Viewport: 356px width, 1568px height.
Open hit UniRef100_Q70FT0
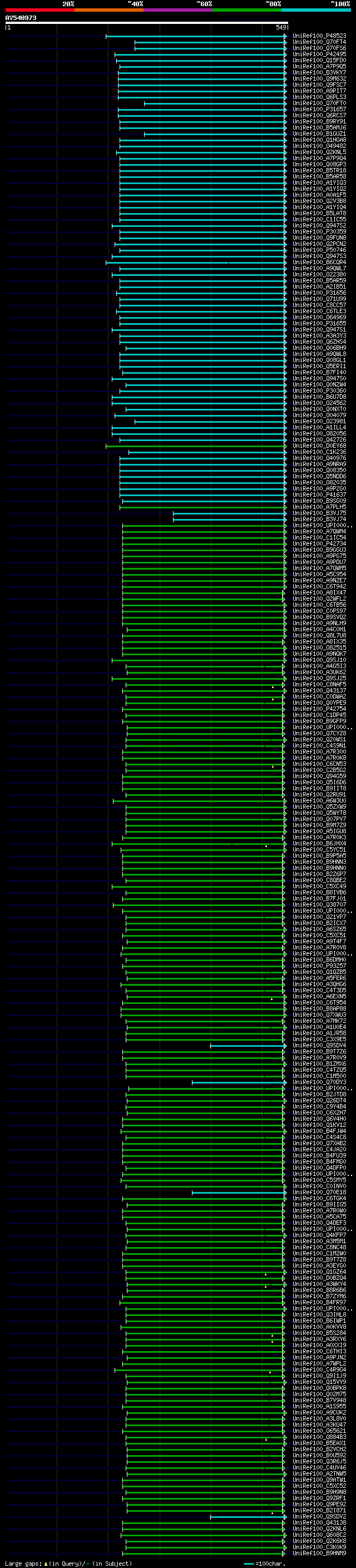(x=319, y=103)
